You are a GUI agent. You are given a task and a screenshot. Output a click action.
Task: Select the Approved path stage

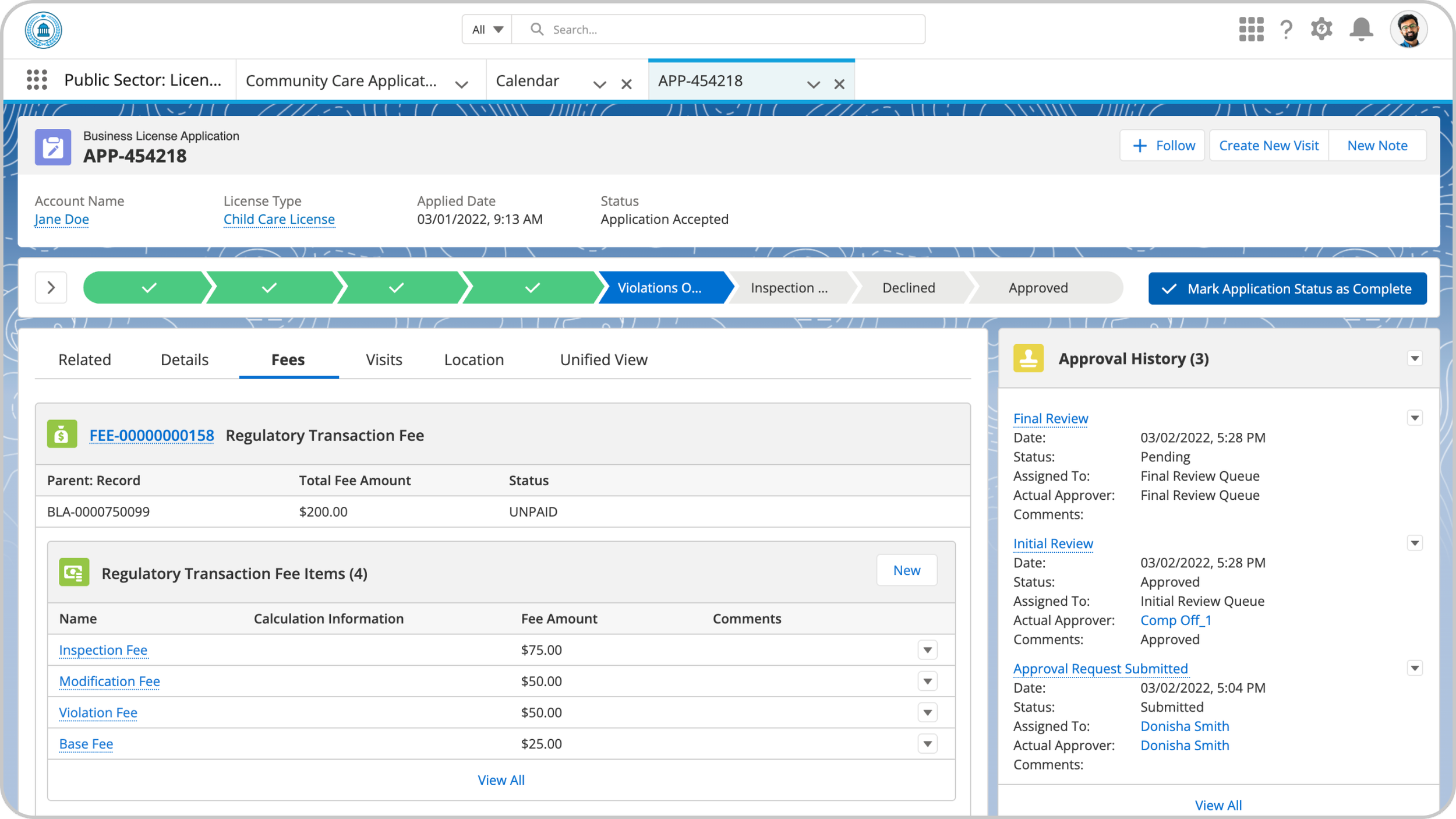tap(1038, 288)
